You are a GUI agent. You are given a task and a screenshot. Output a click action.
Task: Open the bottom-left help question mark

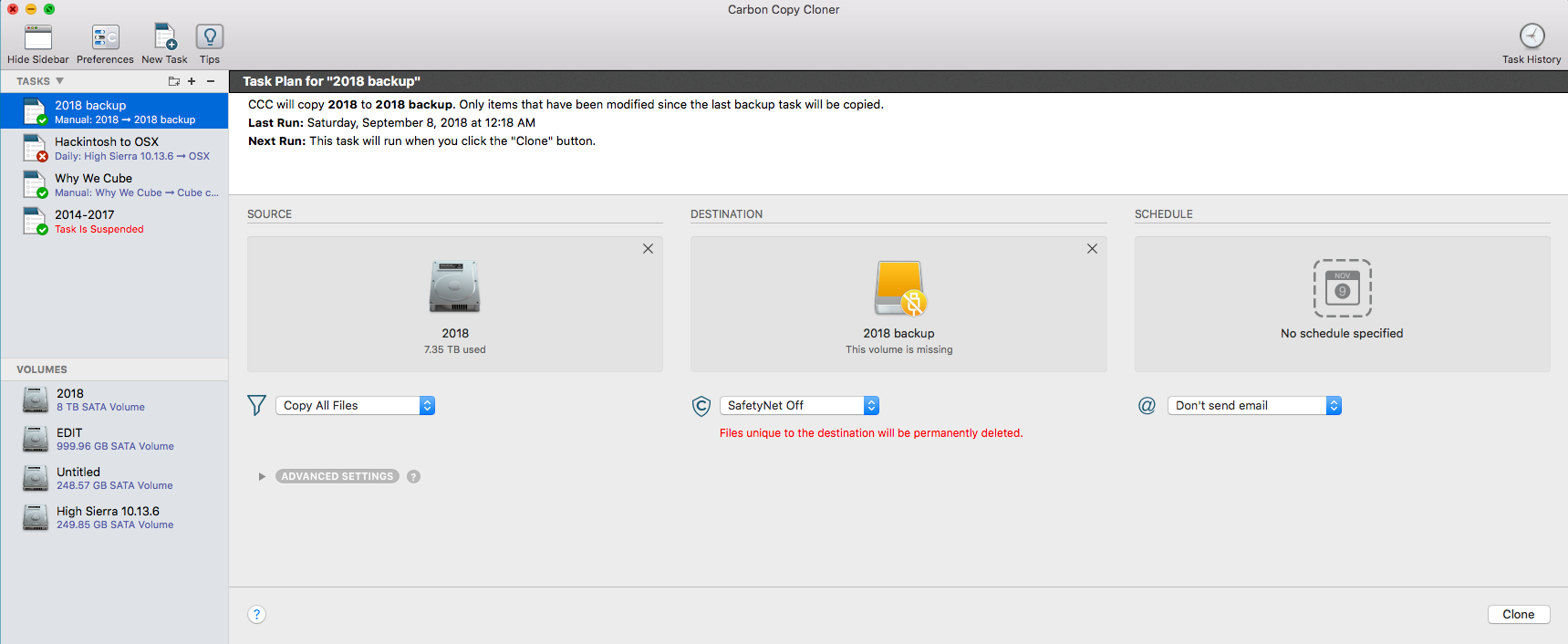pos(257,614)
